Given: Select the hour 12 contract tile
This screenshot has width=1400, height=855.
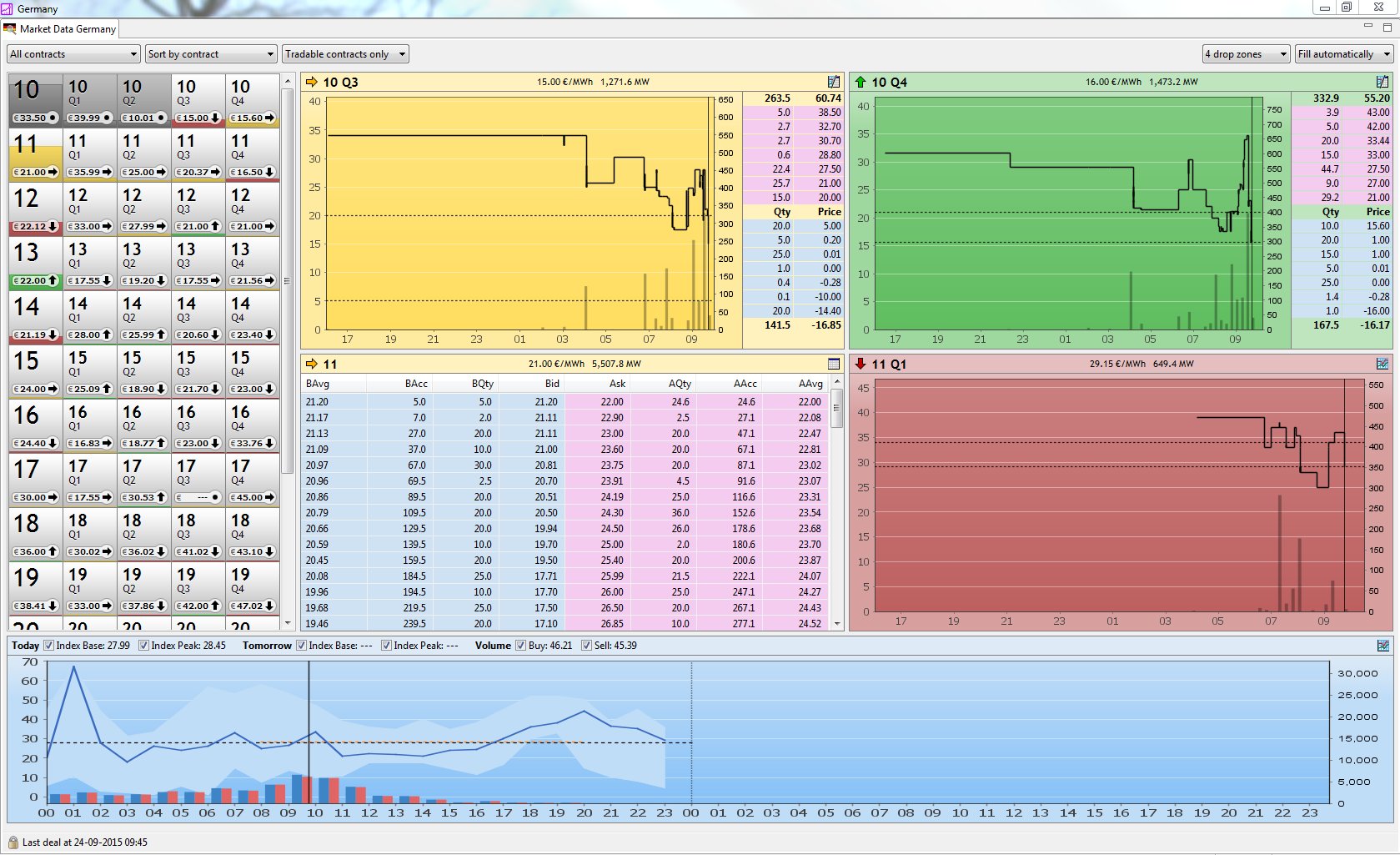Looking at the screenshot, I should [x=35, y=209].
